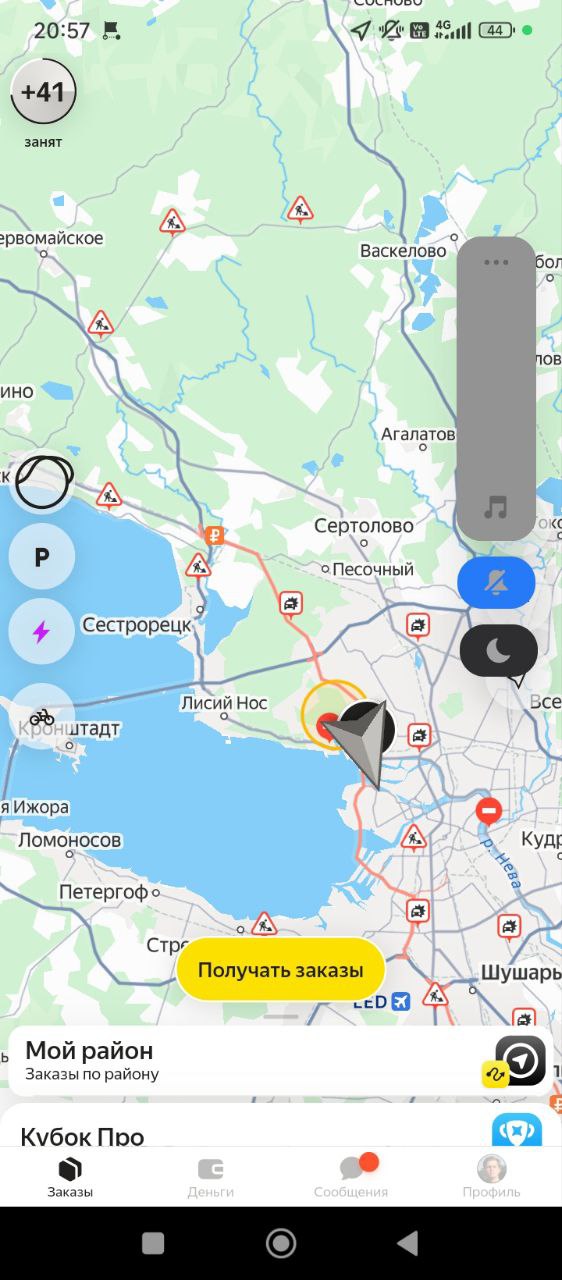This screenshot has width=562, height=1280.
Task: Expand the bottom sheet drag handle
Action: click(x=281, y=1016)
